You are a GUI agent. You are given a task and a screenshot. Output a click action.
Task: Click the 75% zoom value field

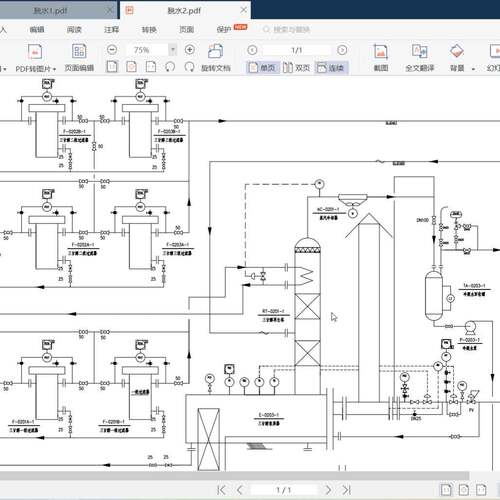(147, 50)
